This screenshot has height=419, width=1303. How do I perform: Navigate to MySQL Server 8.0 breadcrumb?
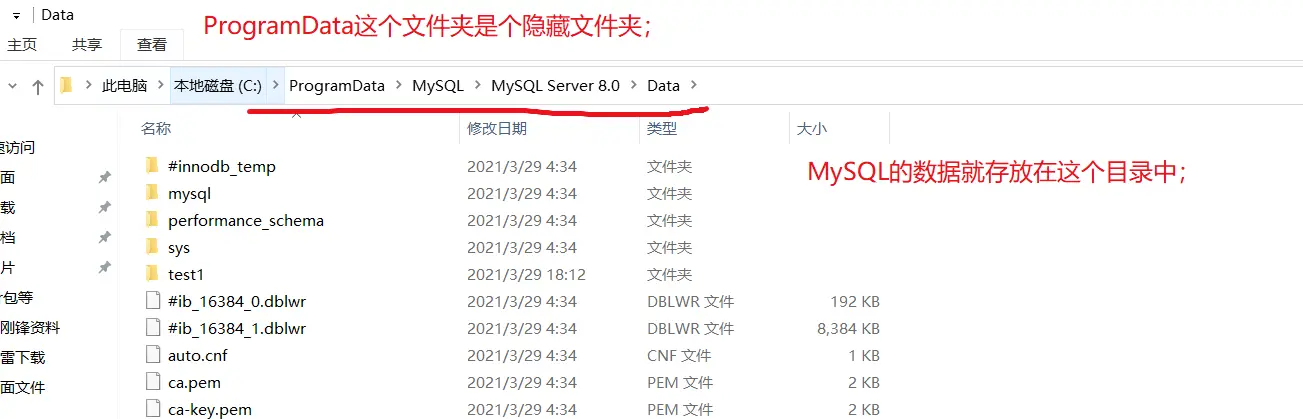[555, 86]
